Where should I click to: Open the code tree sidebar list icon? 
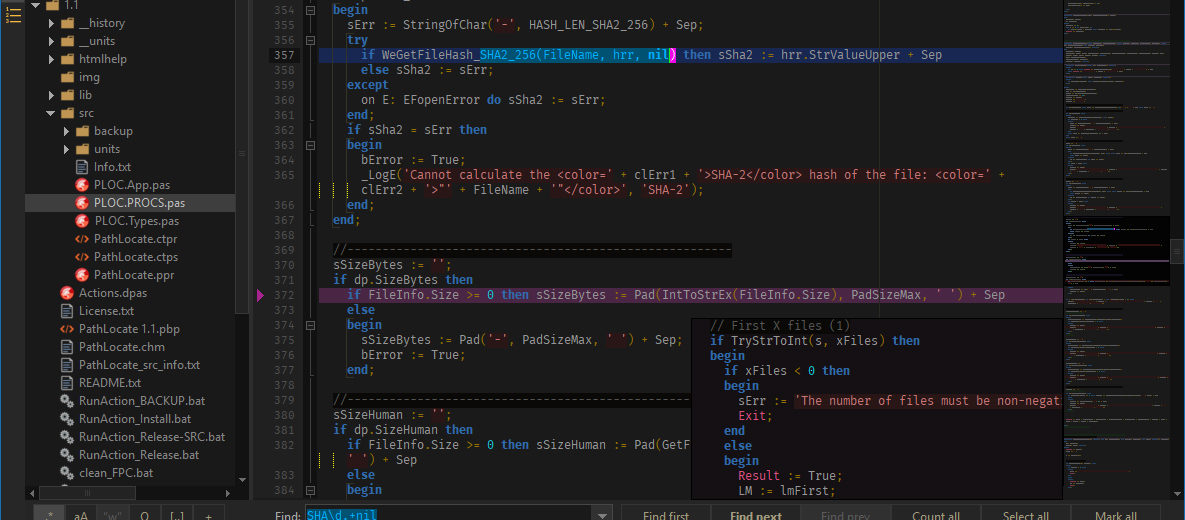(12, 14)
